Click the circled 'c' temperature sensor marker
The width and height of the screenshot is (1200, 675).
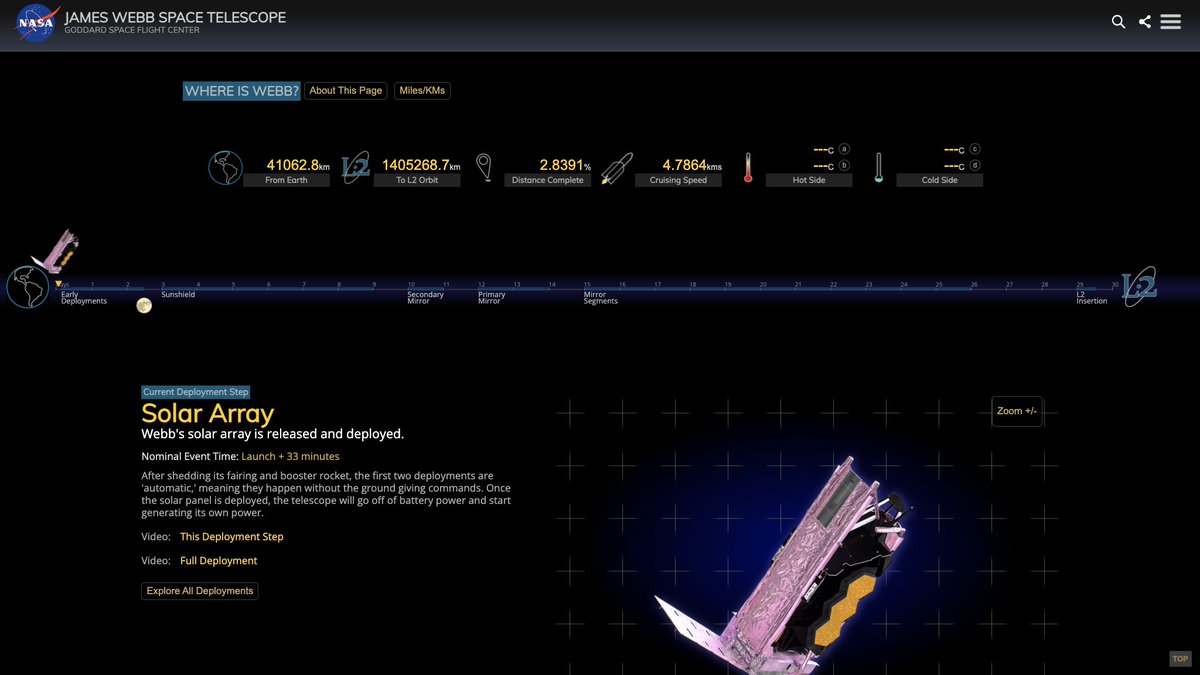[x=975, y=148]
